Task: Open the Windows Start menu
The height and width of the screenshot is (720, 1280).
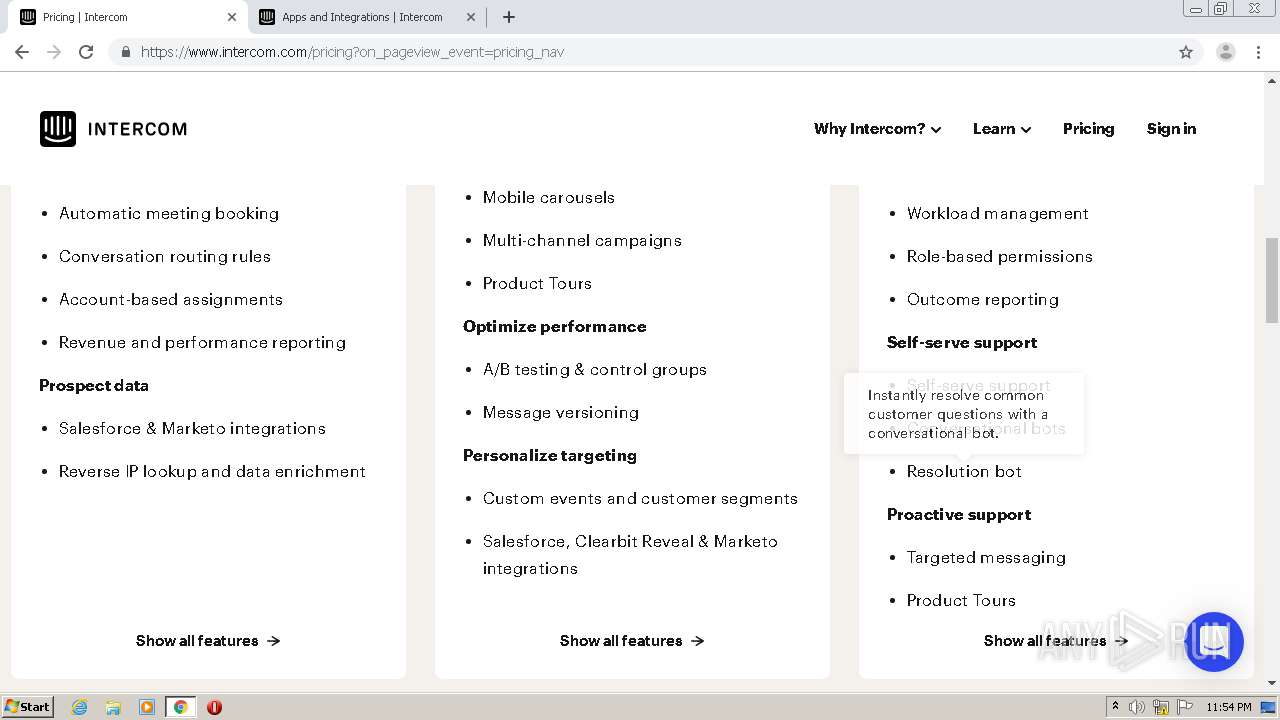Action: pos(28,707)
